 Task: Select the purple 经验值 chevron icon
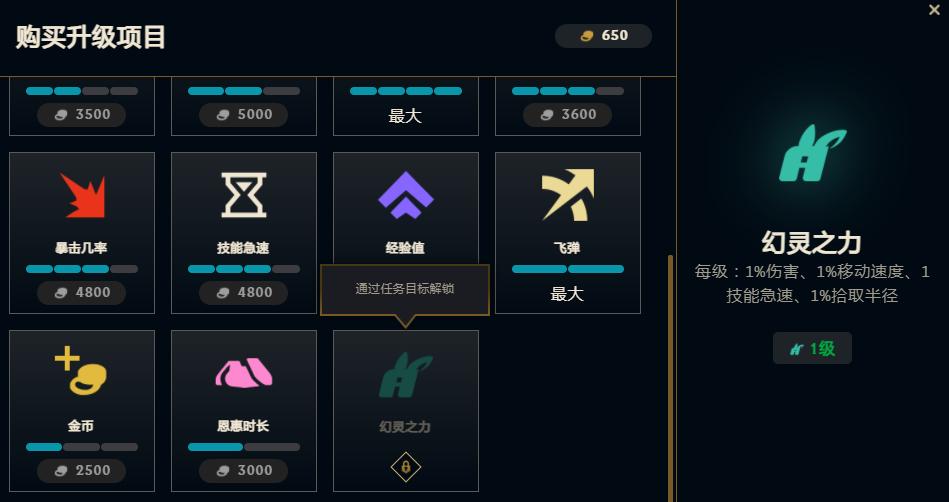406,195
